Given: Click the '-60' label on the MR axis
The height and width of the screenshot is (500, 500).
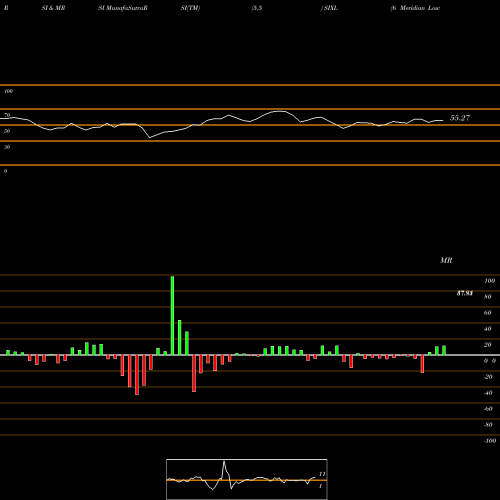Looking at the screenshot, I should [x=488, y=409].
